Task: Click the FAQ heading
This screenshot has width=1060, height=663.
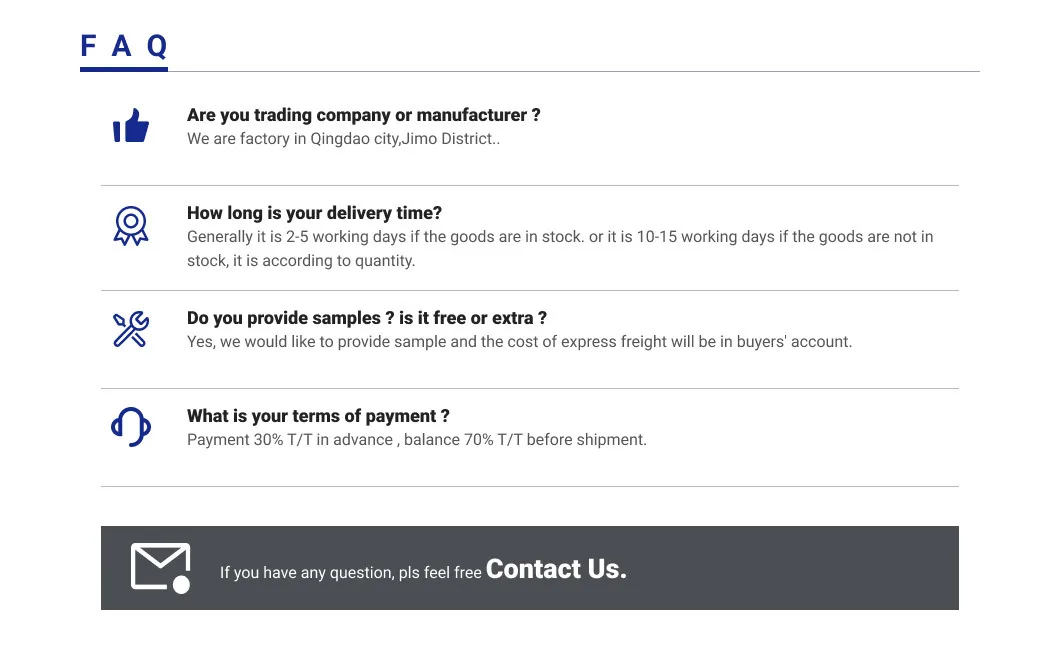Action: [x=123, y=46]
